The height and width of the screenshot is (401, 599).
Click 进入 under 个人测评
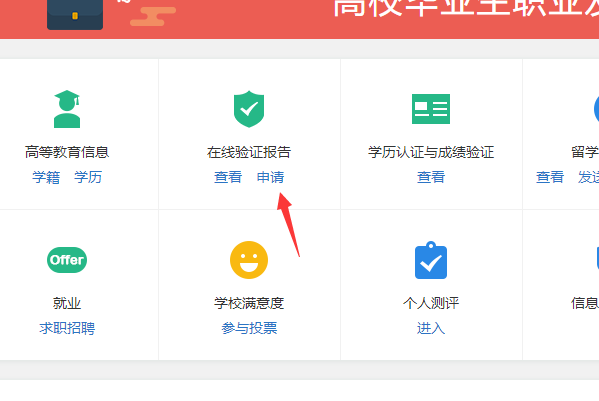tap(431, 328)
